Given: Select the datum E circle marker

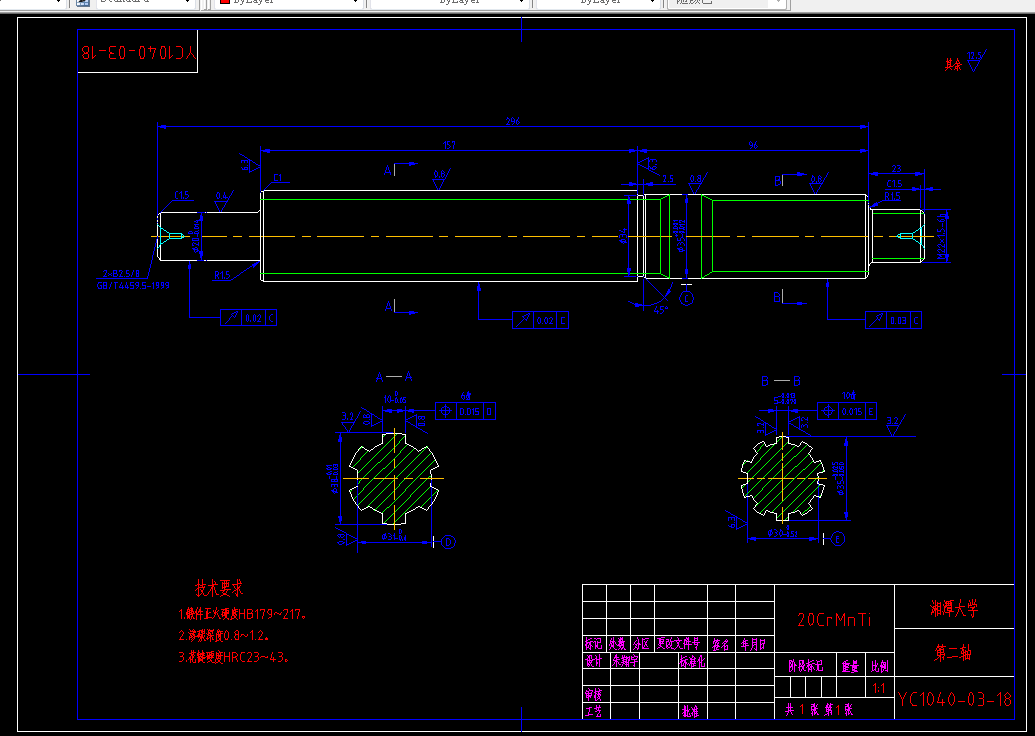Looking at the screenshot, I should point(838,539).
